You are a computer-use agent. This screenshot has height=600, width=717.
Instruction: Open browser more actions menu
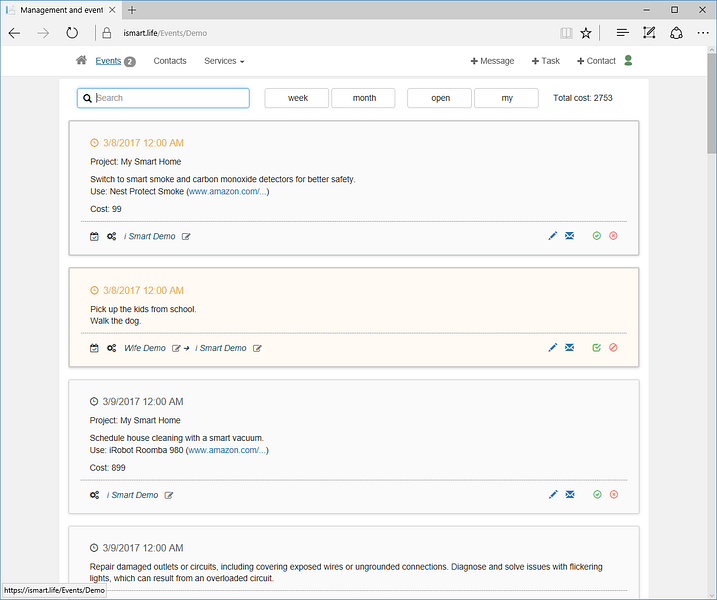pyautogui.click(x=703, y=33)
